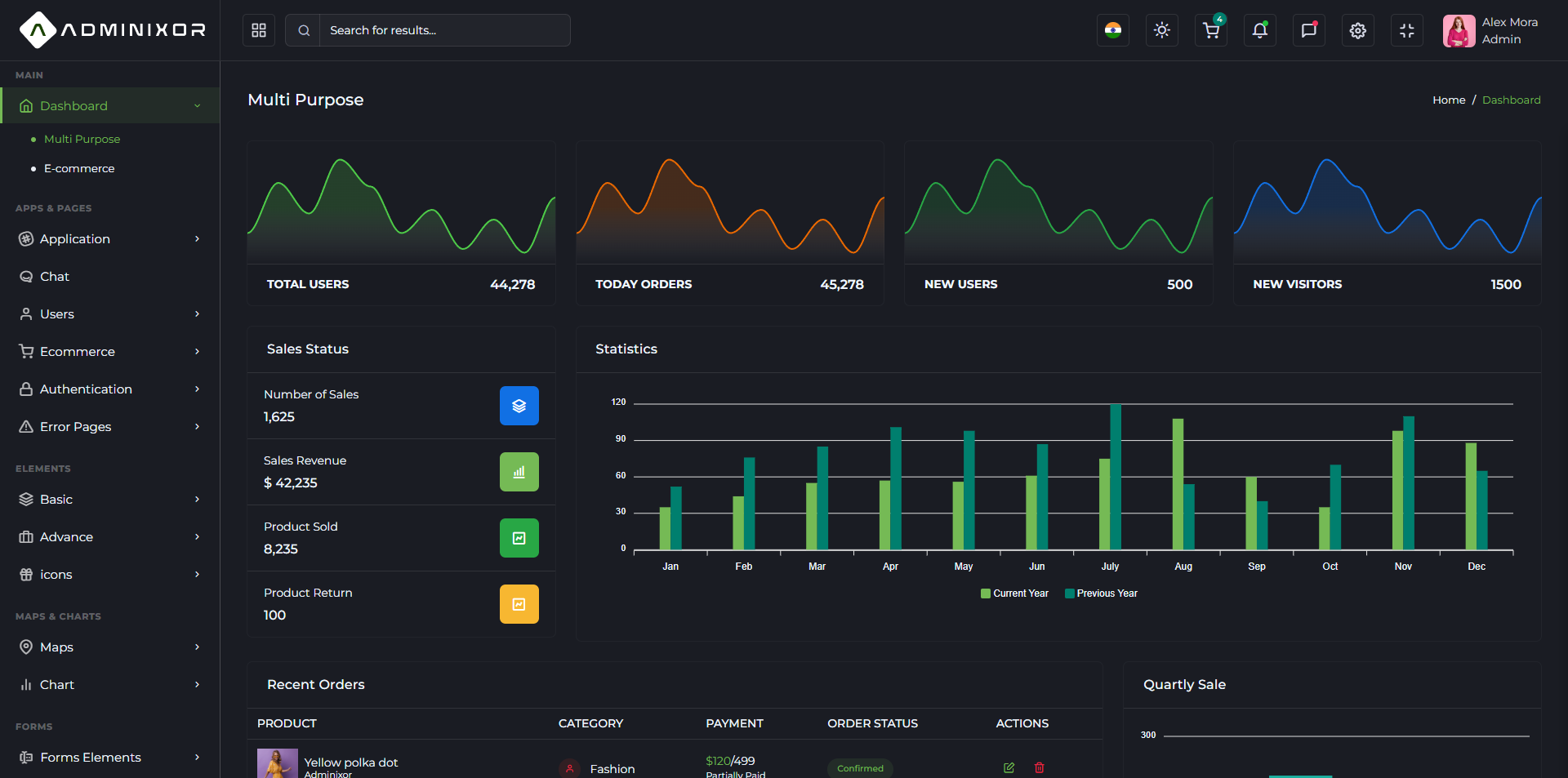Click the India flag language icon
This screenshot has height=778, width=1568.
(1113, 30)
